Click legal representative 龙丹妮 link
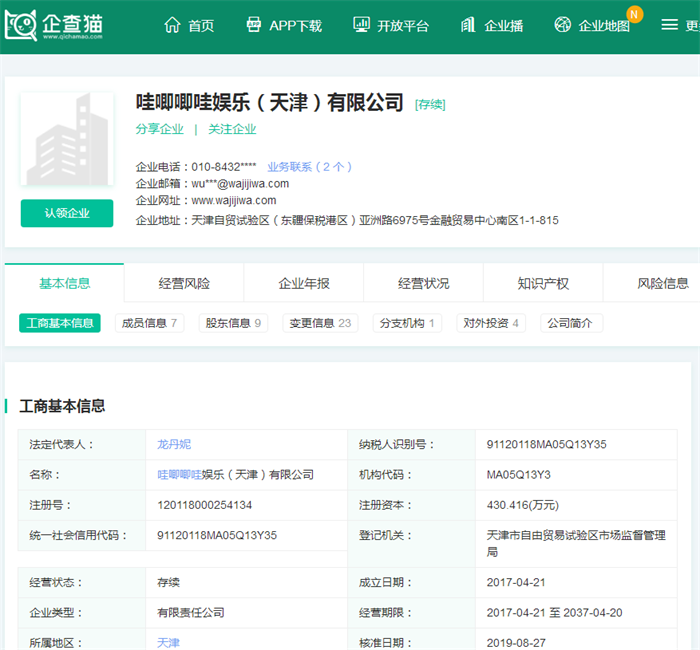This screenshot has height=650, width=700. [x=172, y=444]
